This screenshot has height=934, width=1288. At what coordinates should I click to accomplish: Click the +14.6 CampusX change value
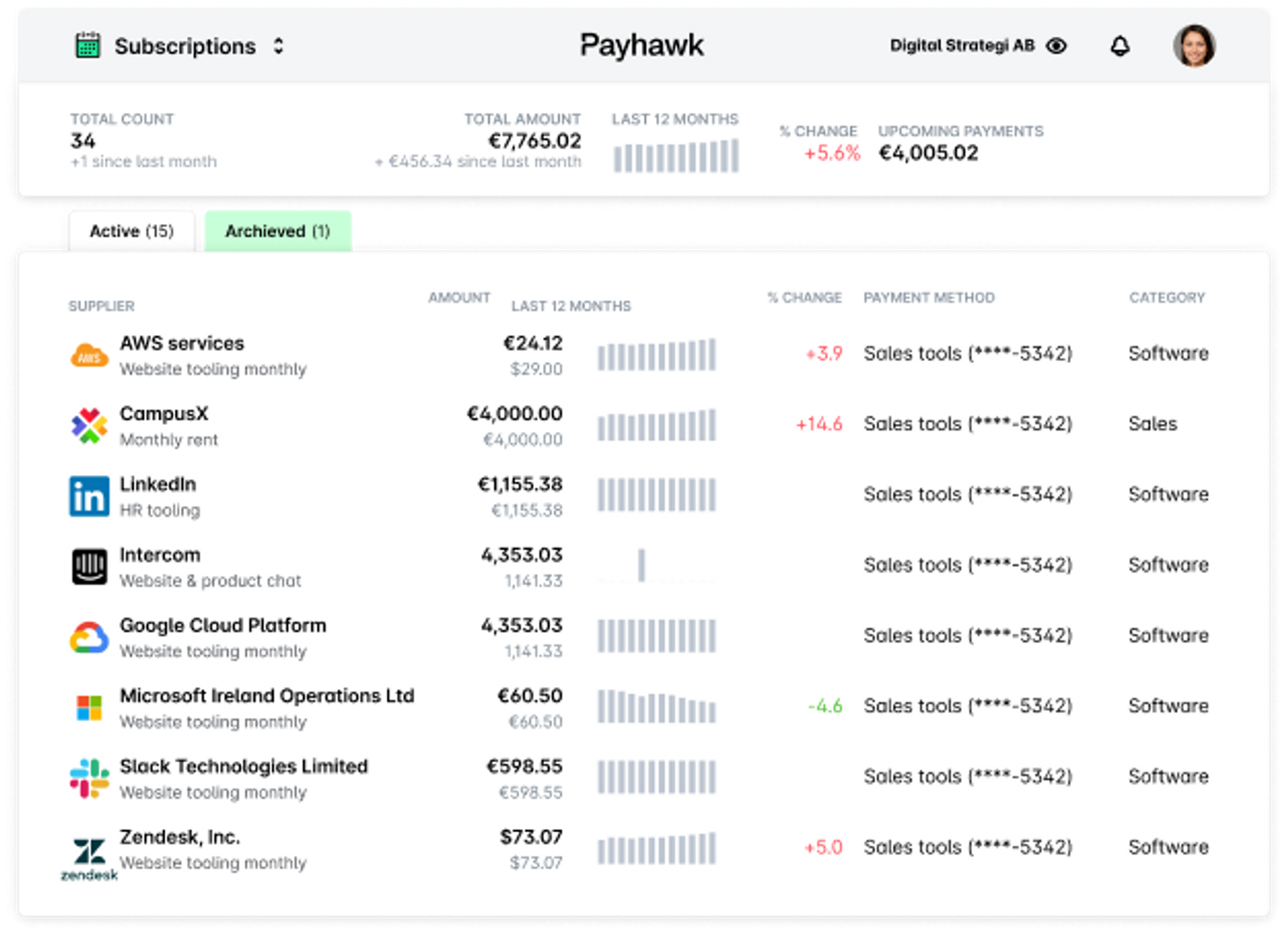(819, 424)
